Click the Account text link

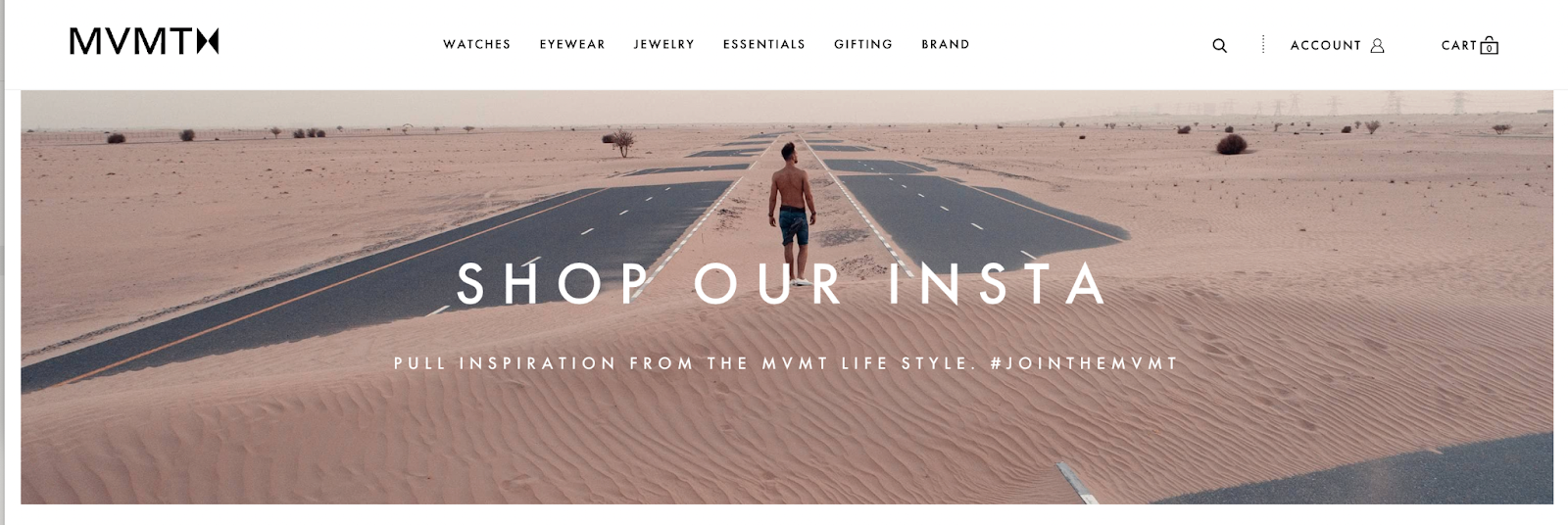(x=1326, y=45)
